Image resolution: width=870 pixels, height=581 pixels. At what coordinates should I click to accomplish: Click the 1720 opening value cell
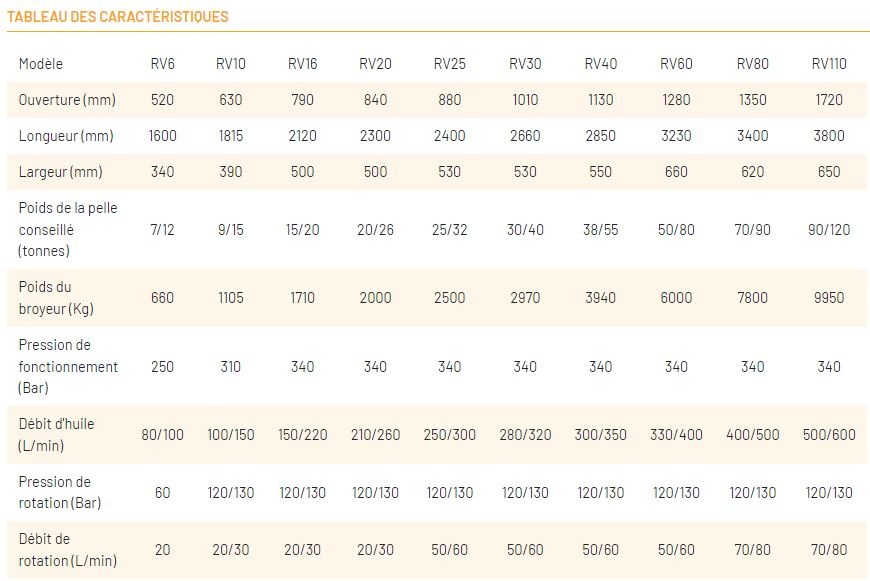(x=829, y=100)
